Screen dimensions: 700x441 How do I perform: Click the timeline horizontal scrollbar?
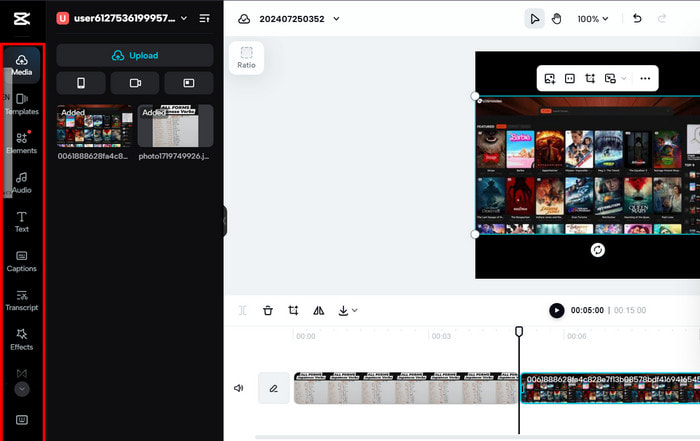pyautogui.click(x=478, y=437)
